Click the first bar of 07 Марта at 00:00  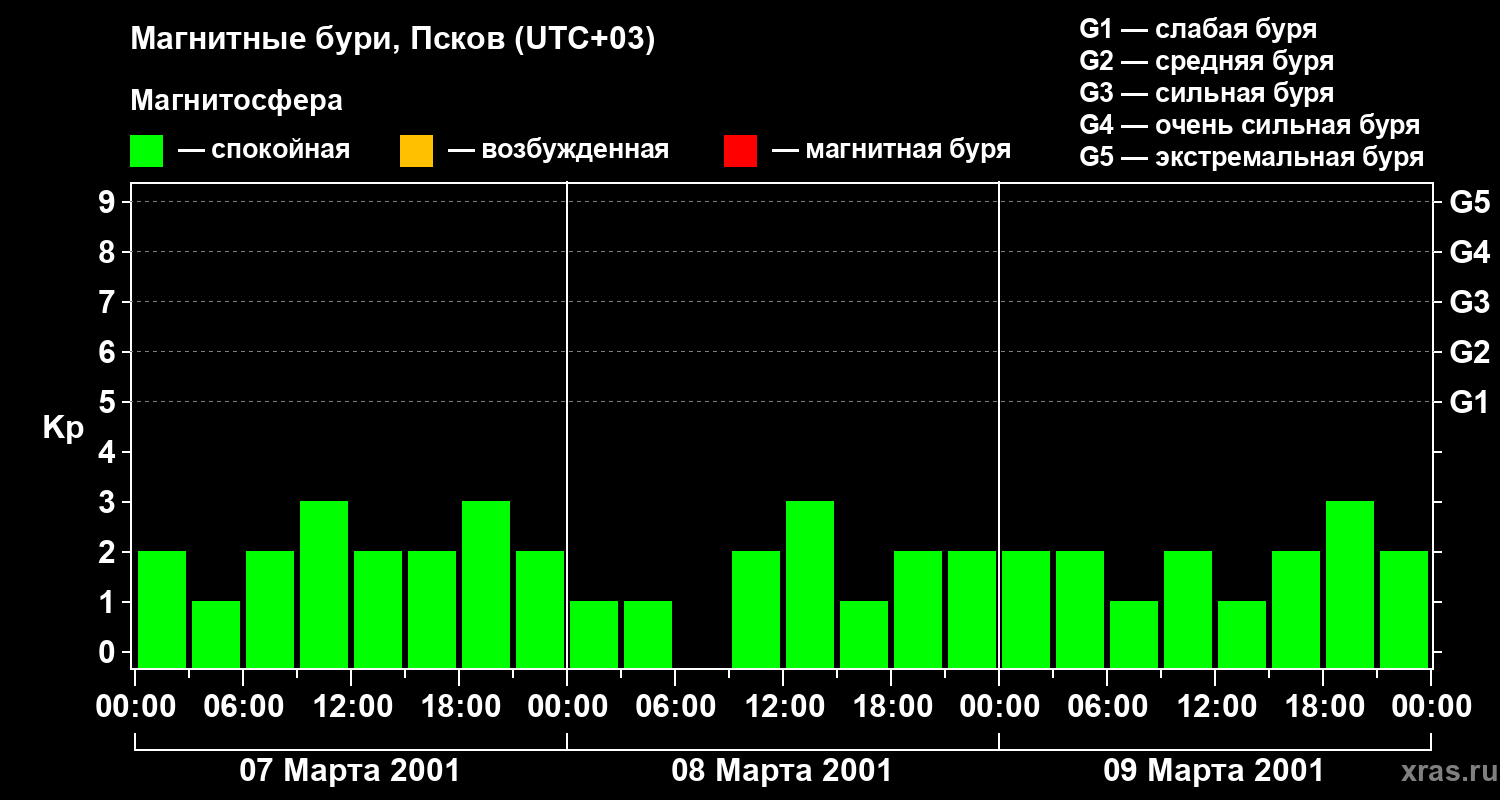(x=162, y=609)
